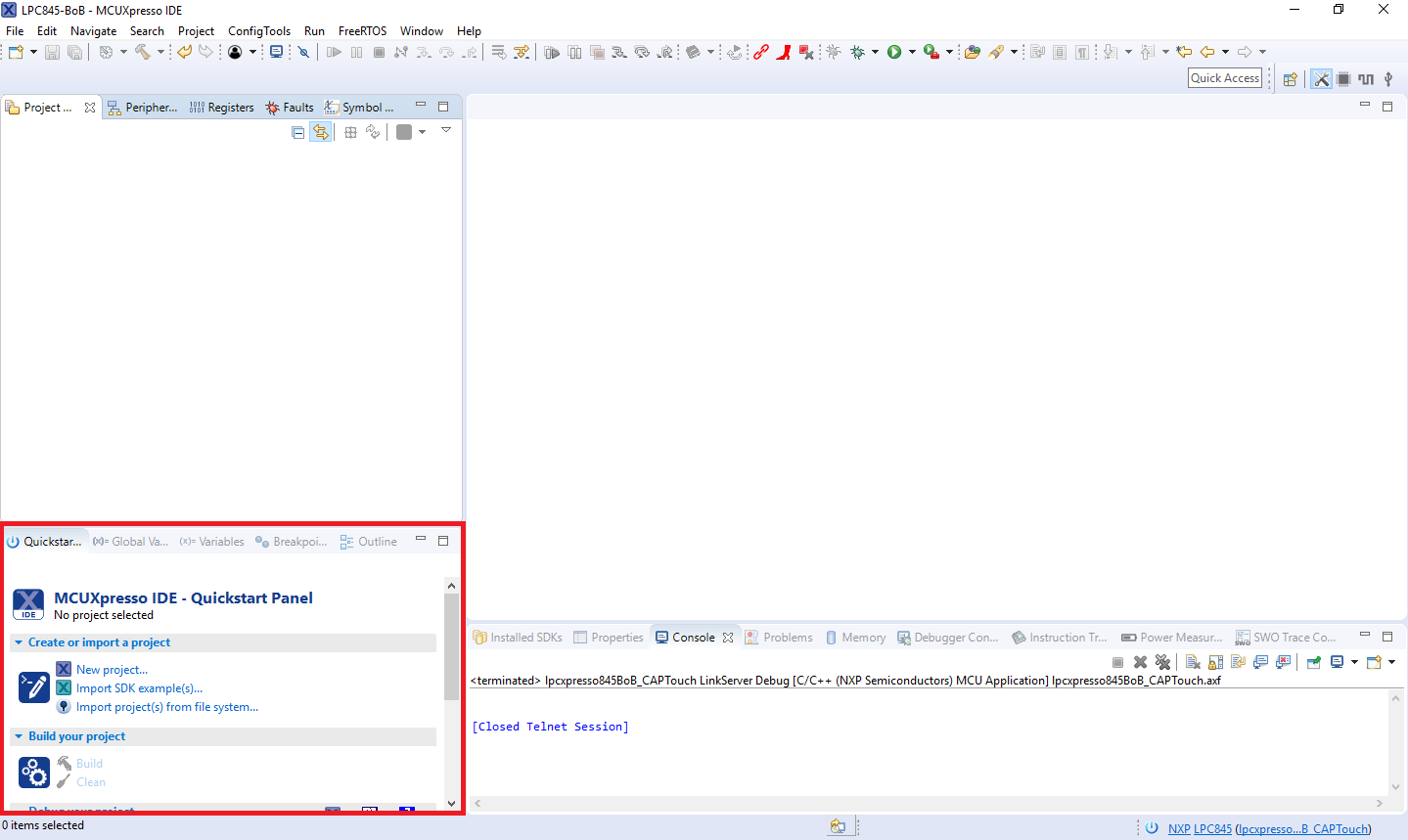Open the Project Explorer View Menu triangle

pos(445,131)
